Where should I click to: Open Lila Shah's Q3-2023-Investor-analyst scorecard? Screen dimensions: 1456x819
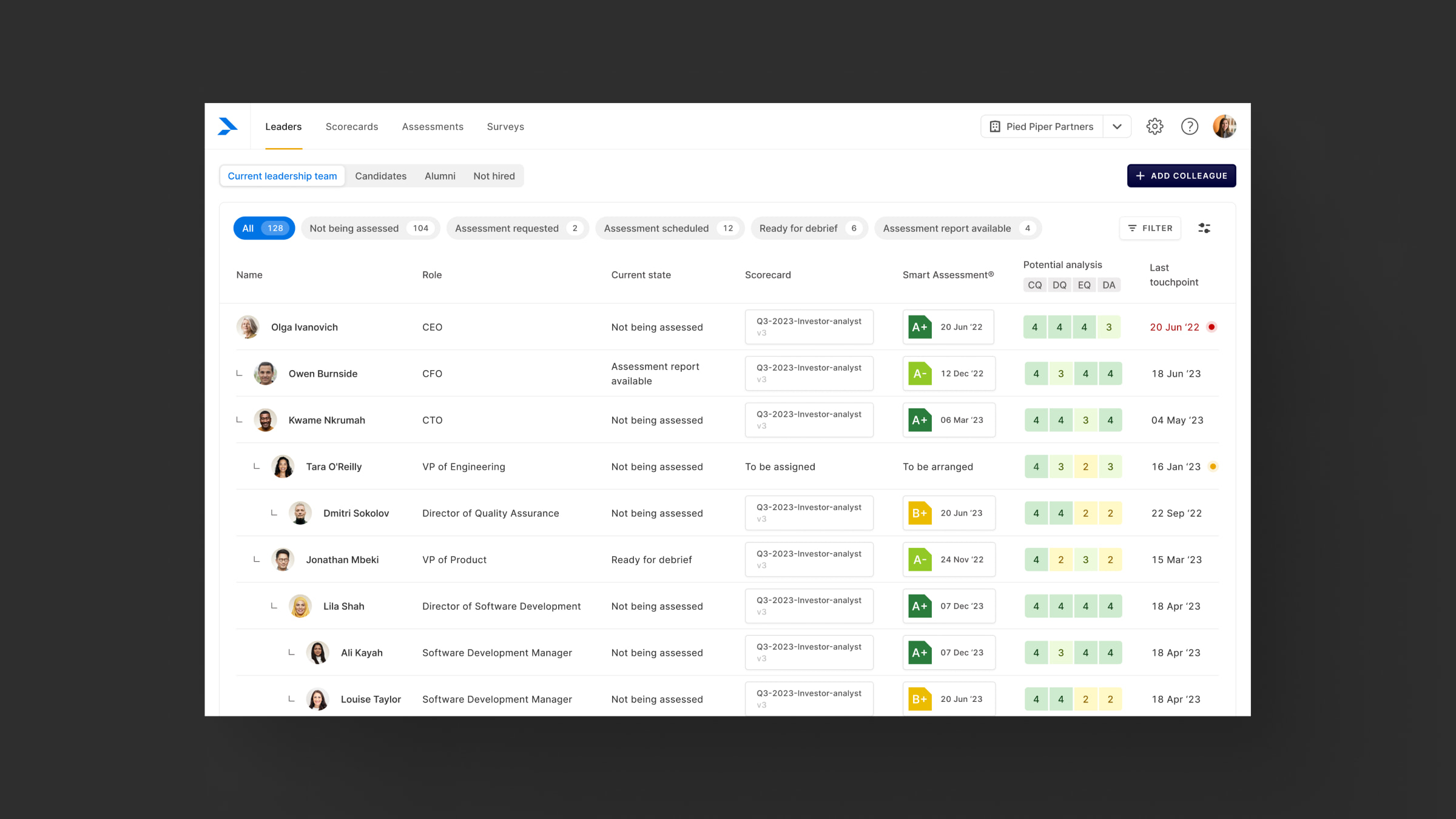tap(809, 606)
